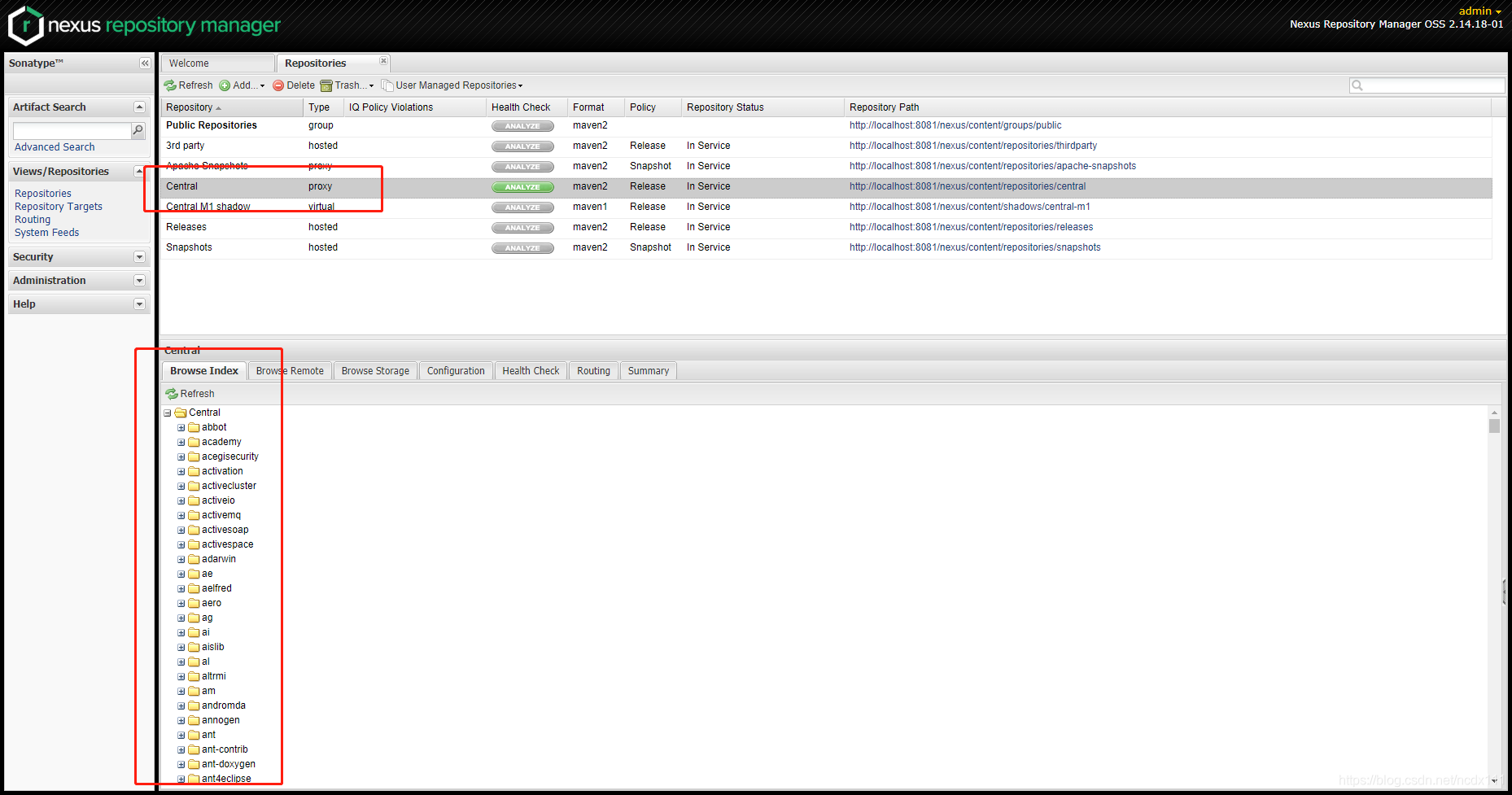Select the Central M1 shadow row
The height and width of the screenshot is (795, 1512).
click(826, 207)
